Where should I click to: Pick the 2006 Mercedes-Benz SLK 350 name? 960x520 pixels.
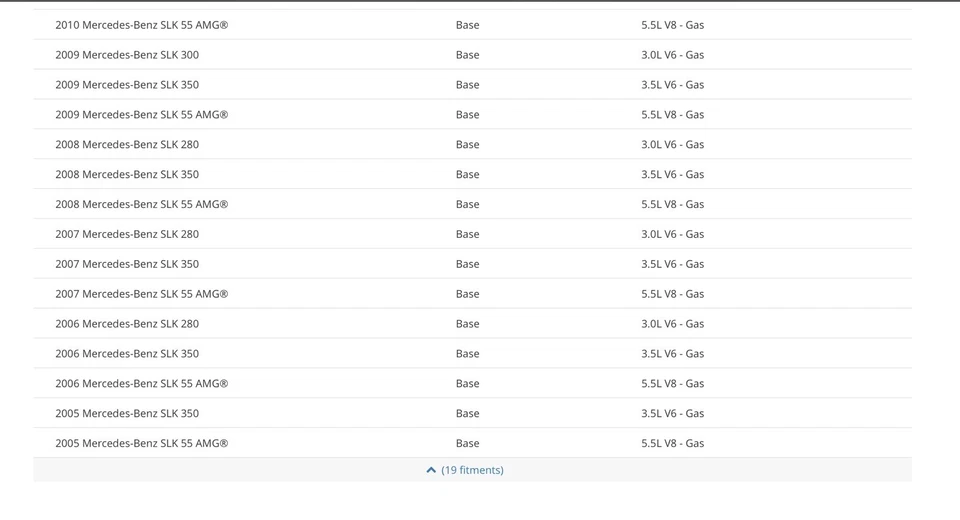[x=127, y=354]
